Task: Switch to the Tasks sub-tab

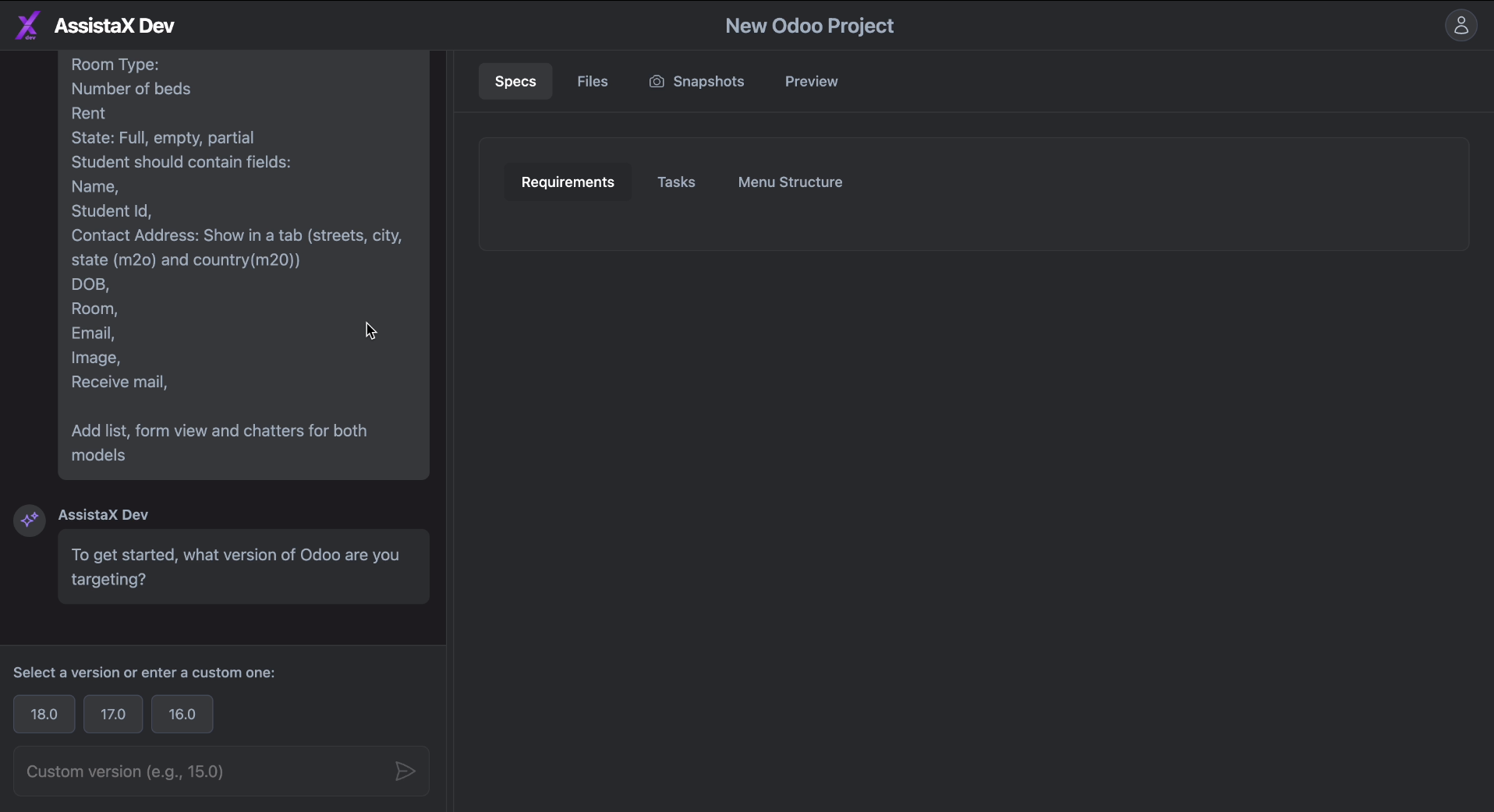Action: (x=676, y=182)
